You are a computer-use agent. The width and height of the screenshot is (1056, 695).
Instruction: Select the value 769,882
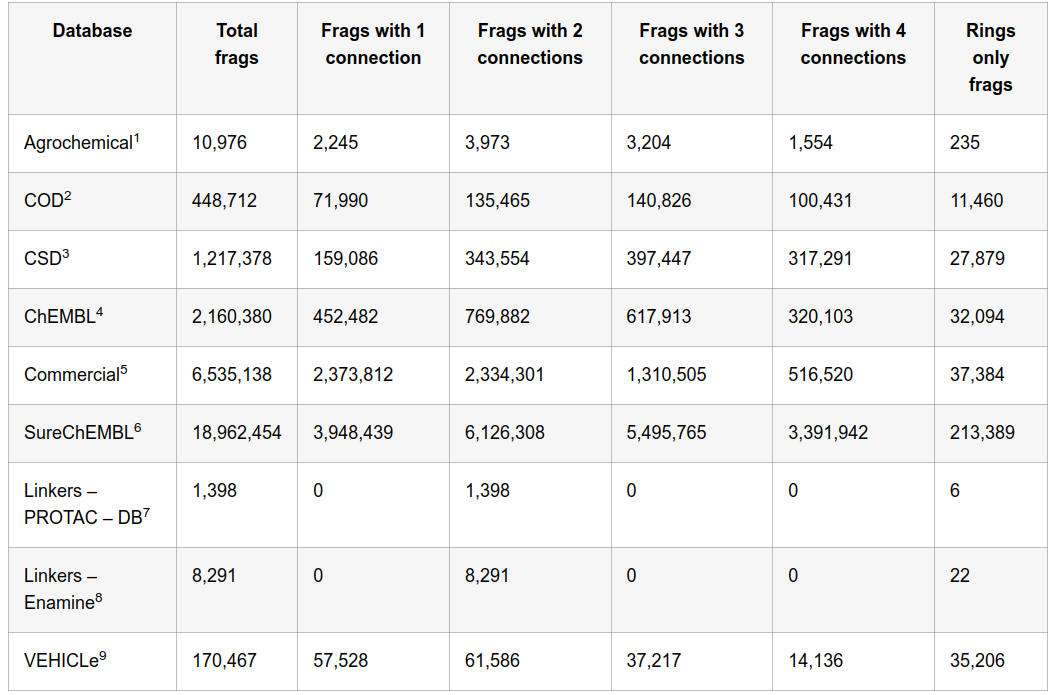point(497,317)
